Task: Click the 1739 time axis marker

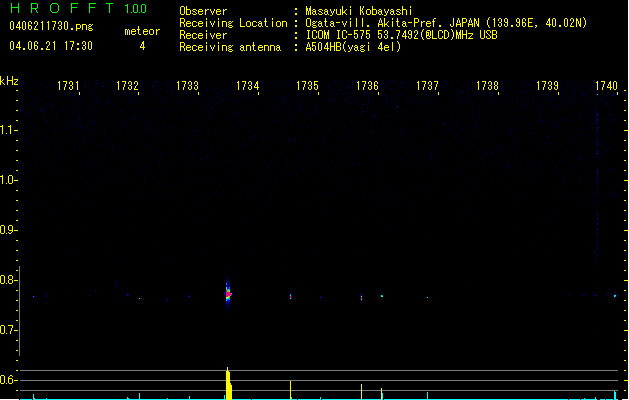Action: [x=547, y=86]
